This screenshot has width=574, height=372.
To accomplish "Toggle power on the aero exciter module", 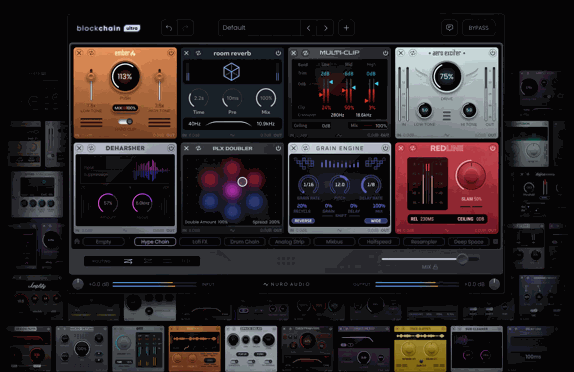I will click(x=493, y=53).
